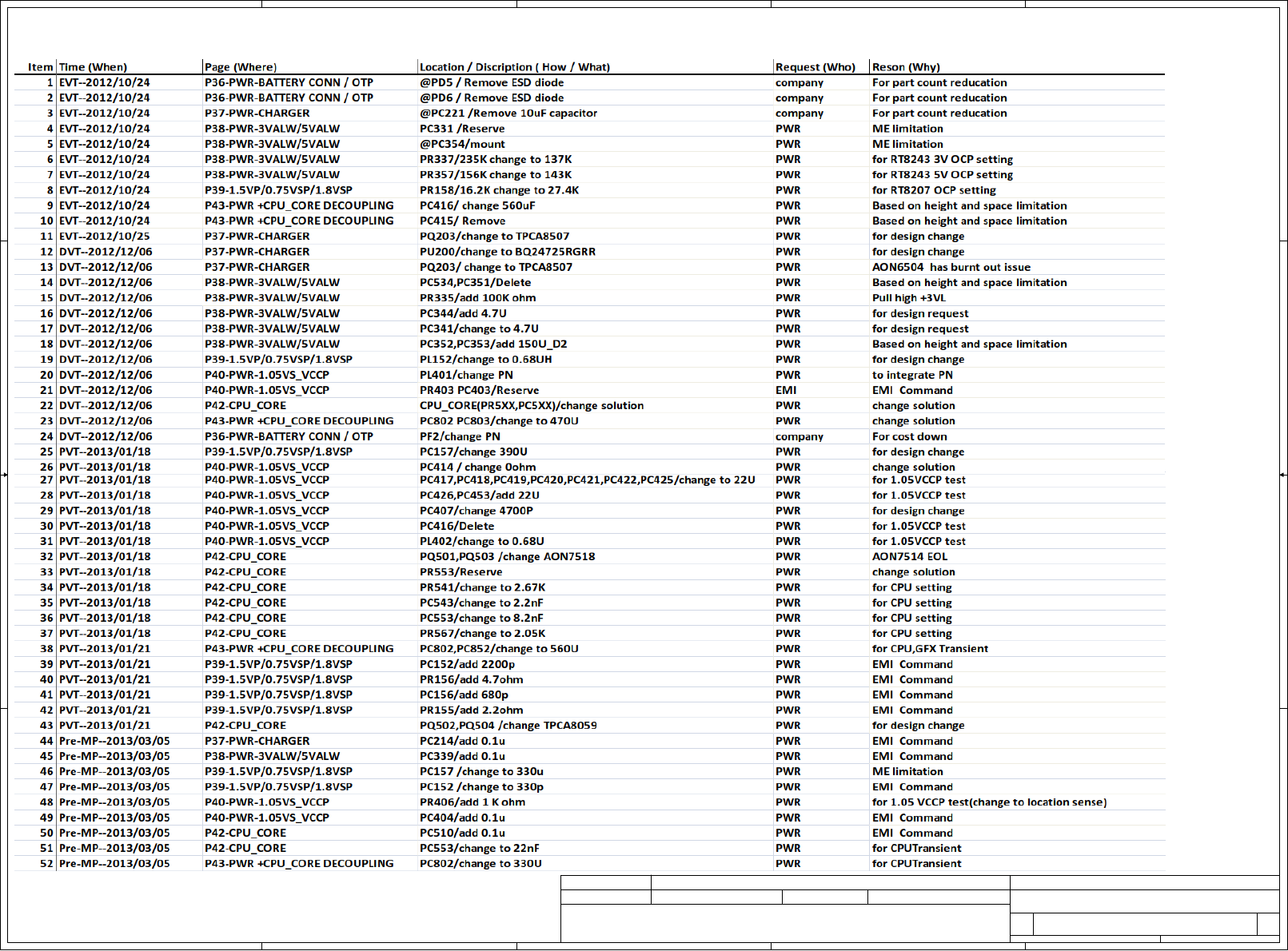Click 'for RT8243 3V OCP setting' reason
The height and width of the screenshot is (951, 1288).
(x=943, y=159)
